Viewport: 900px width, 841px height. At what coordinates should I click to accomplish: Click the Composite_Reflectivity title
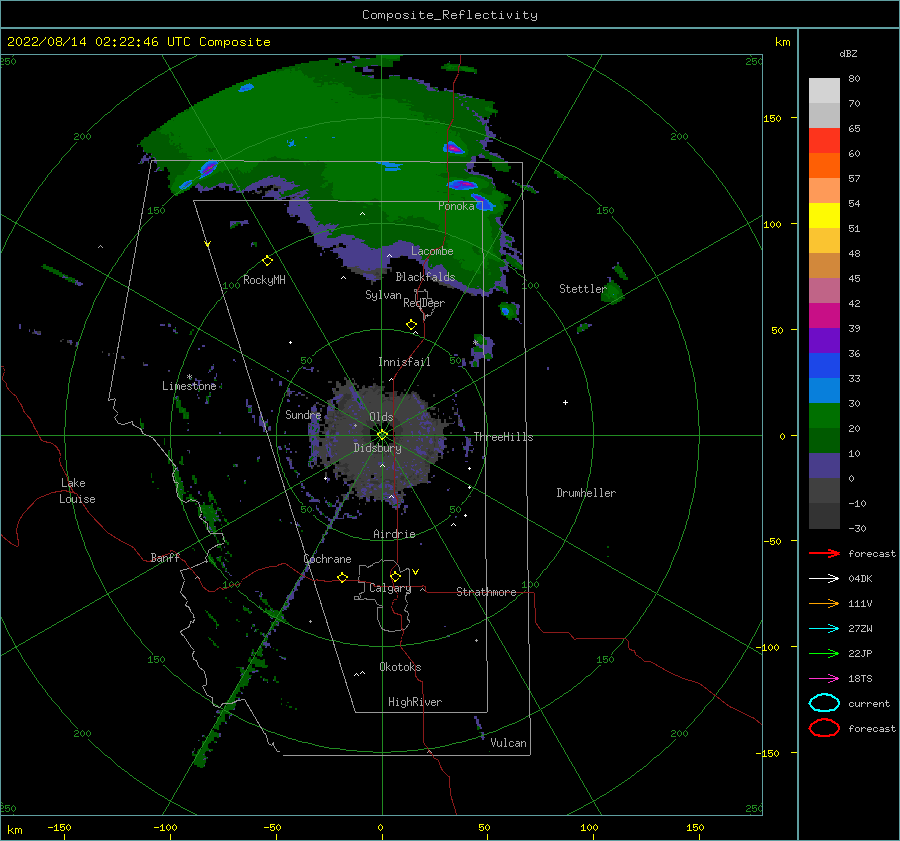(450, 15)
